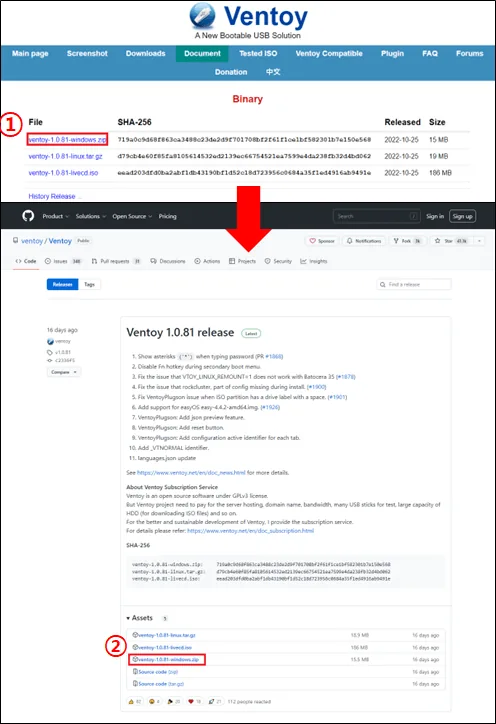Screen dimensions: 496x724
Task: Add a hooray party reaction
Action: coord(174,701)
